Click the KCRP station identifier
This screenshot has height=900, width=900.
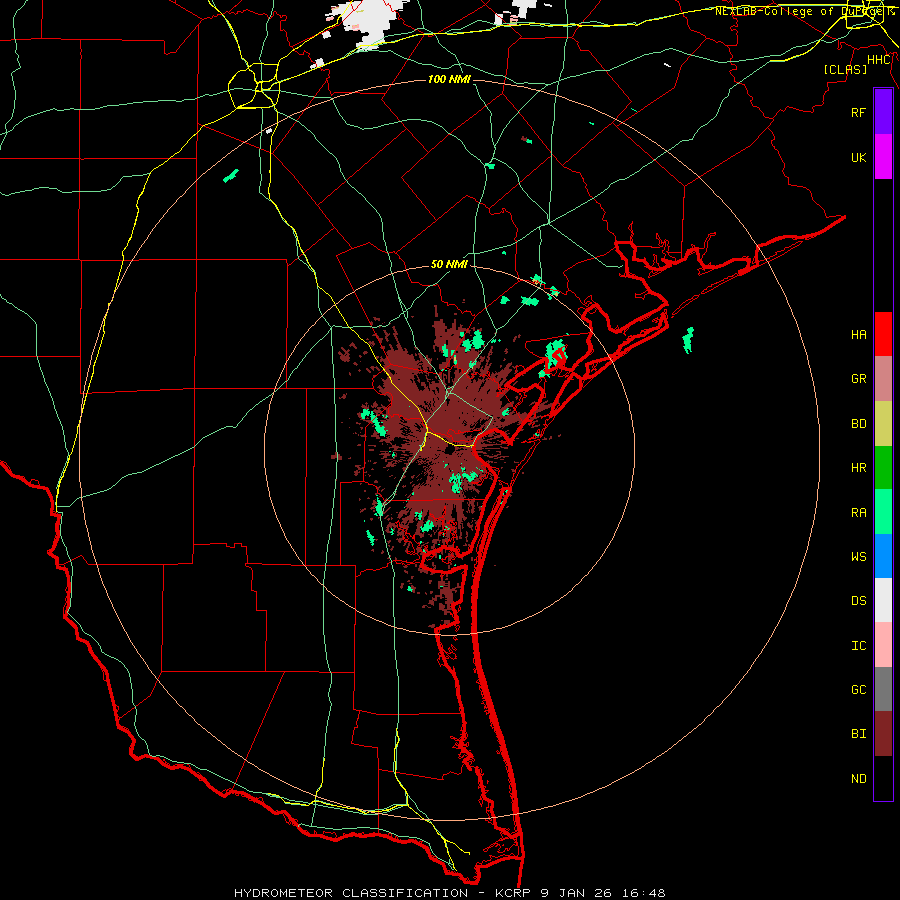[x=515, y=893]
